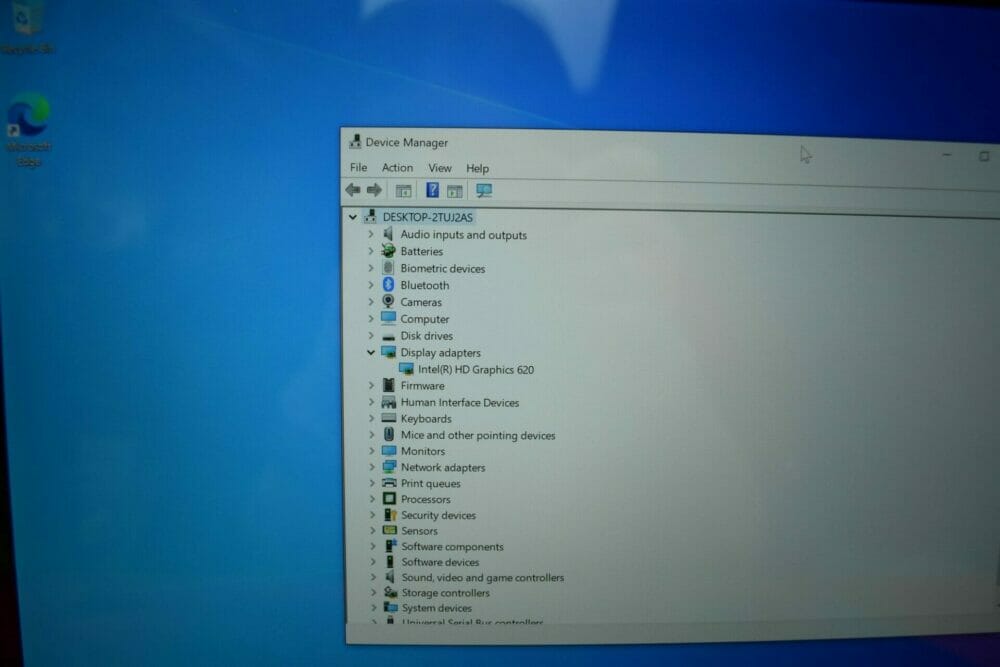Click the Microsoft Edge desktop shortcut

28,131
